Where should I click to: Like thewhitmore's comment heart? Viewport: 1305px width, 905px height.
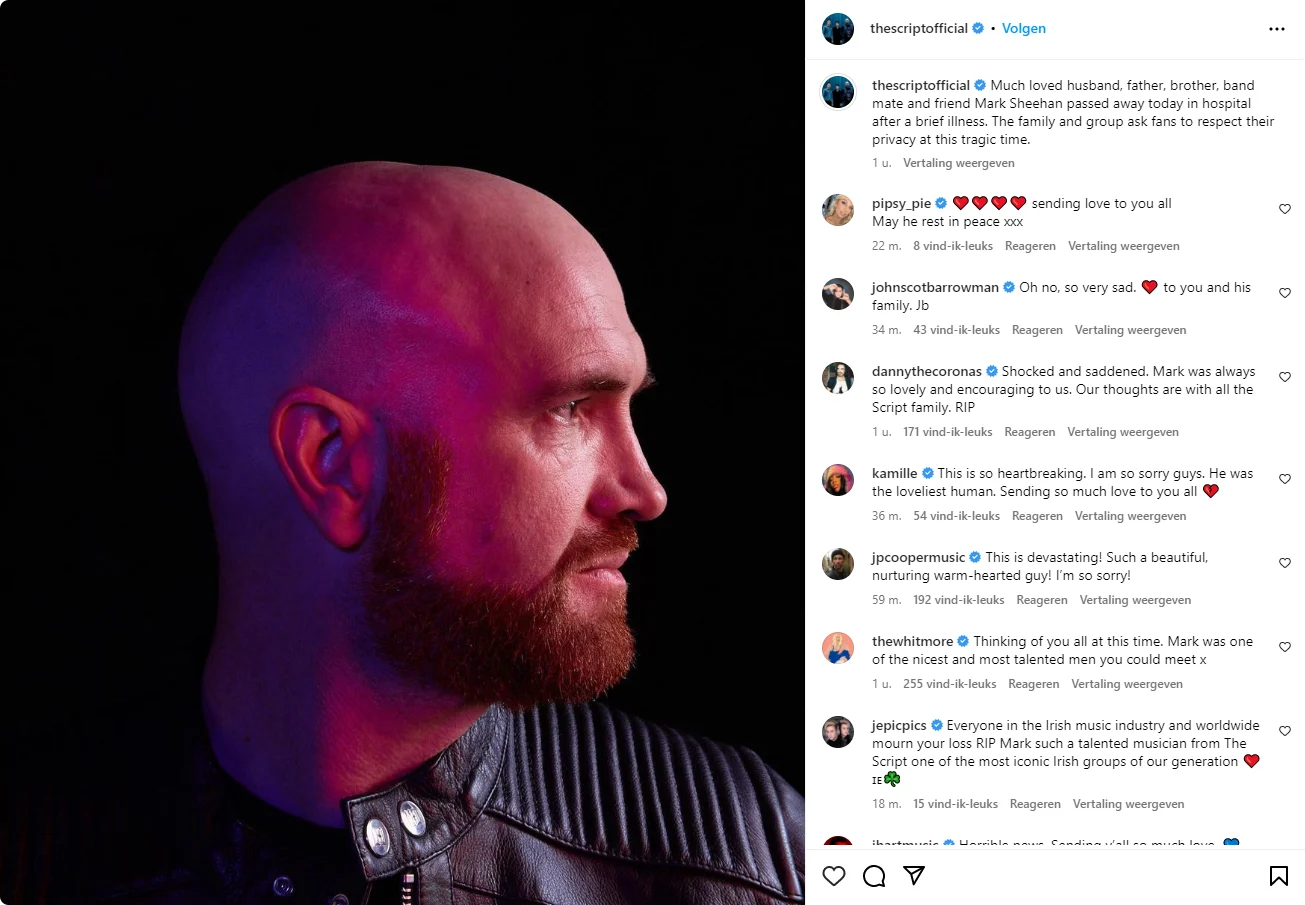tap(1285, 647)
